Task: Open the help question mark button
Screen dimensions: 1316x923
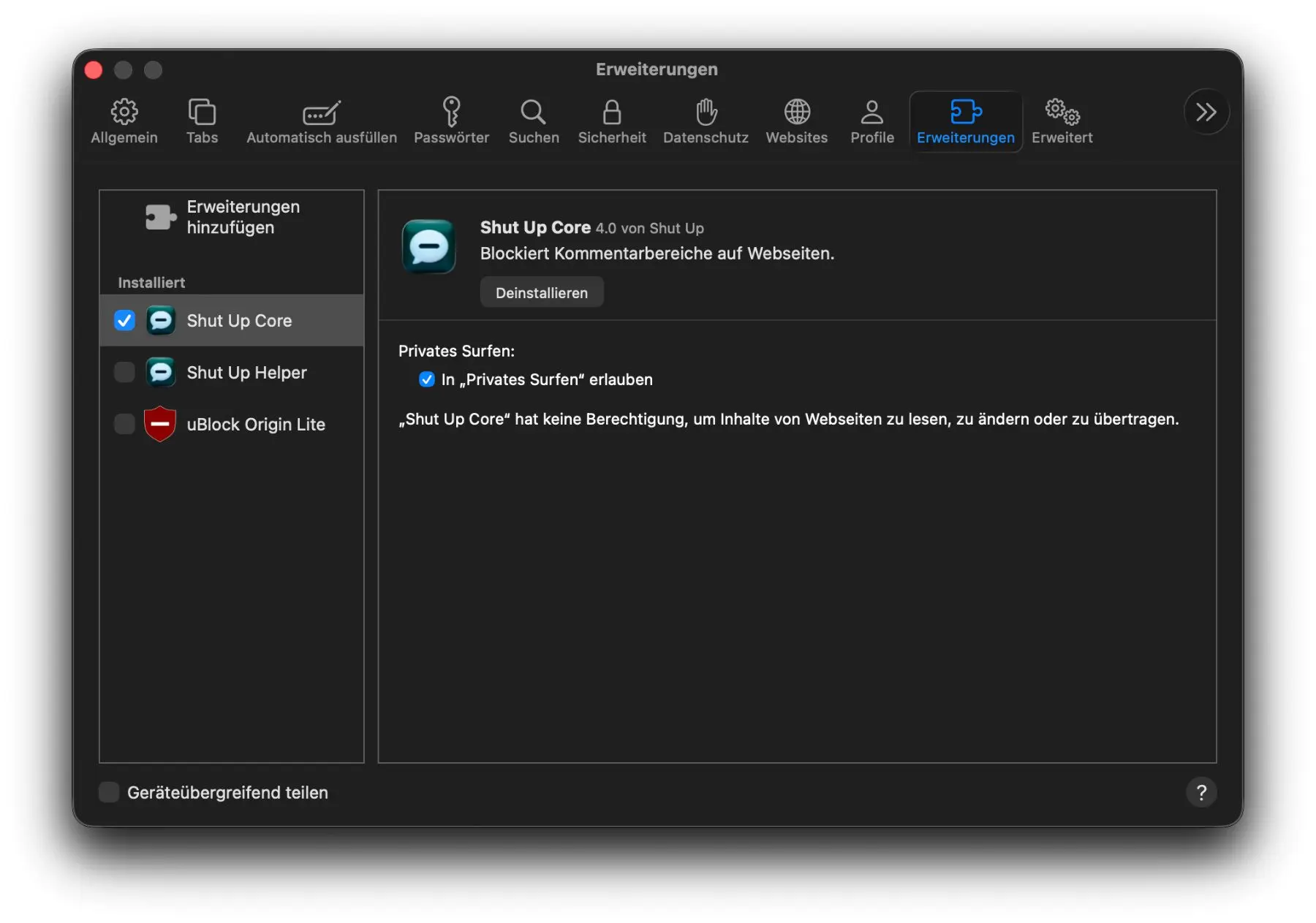Action: pos(1200,792)
